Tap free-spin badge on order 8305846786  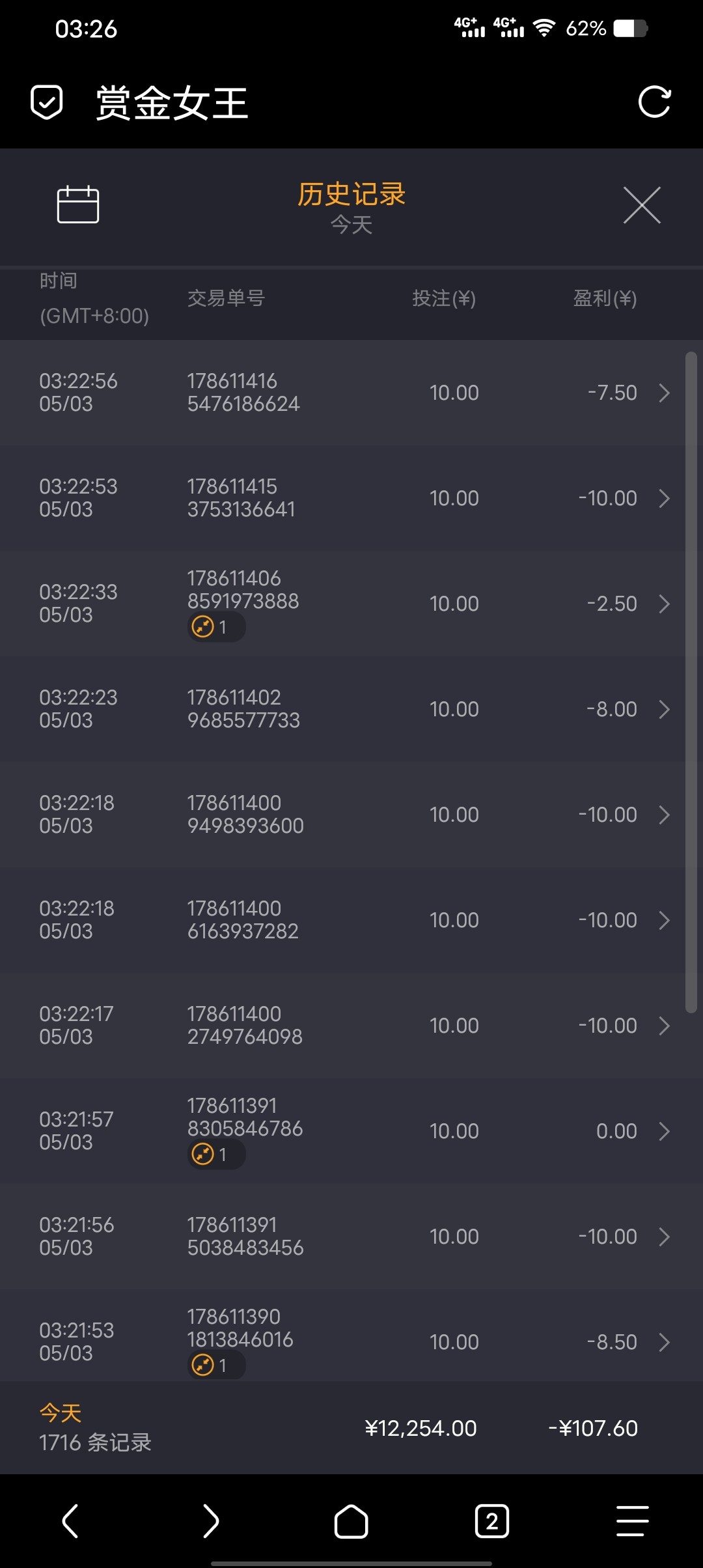216,1155
